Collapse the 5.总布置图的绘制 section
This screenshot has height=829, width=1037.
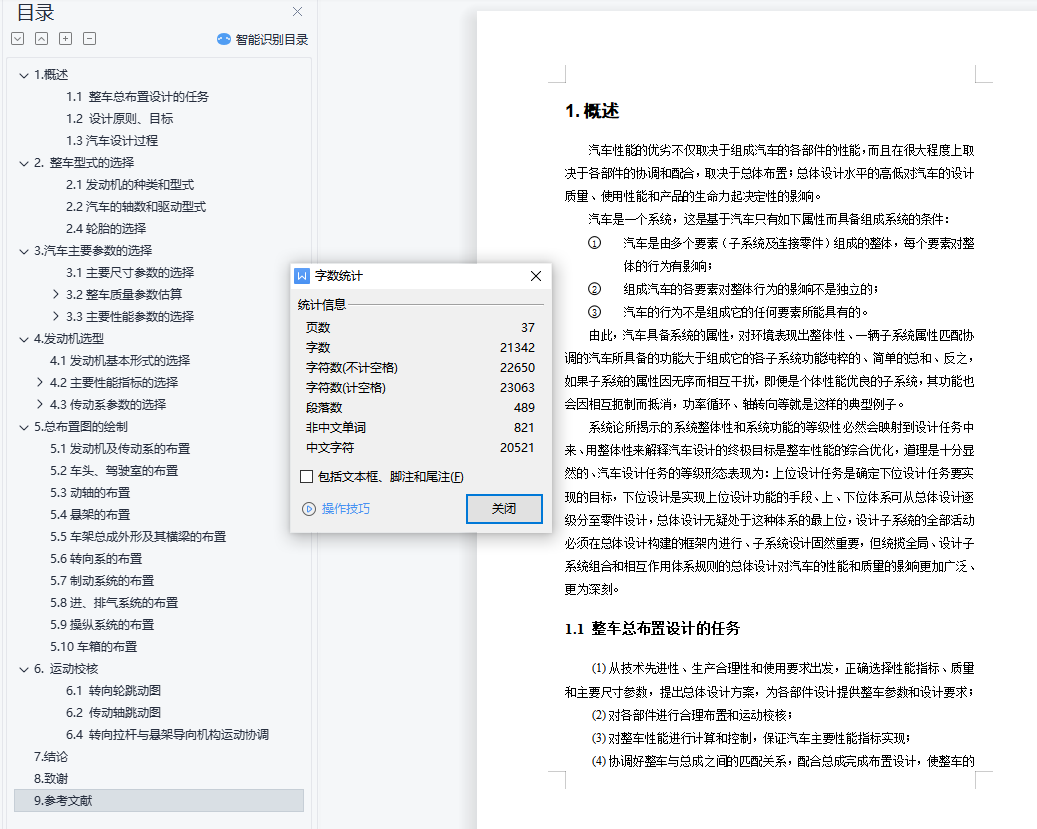point(24,427)
